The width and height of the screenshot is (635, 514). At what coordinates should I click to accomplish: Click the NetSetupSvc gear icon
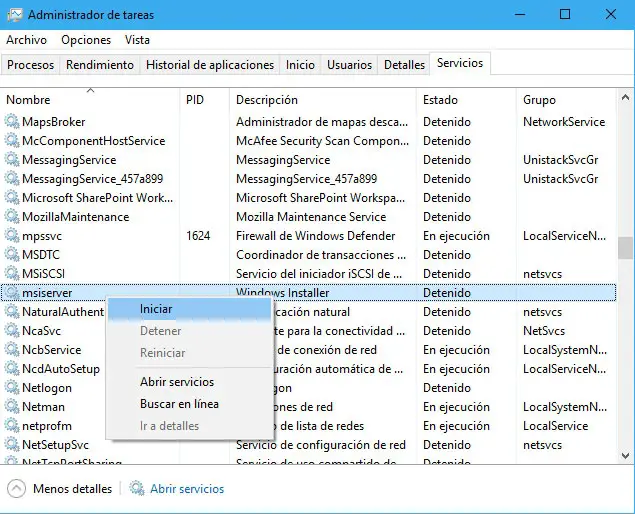12,445
